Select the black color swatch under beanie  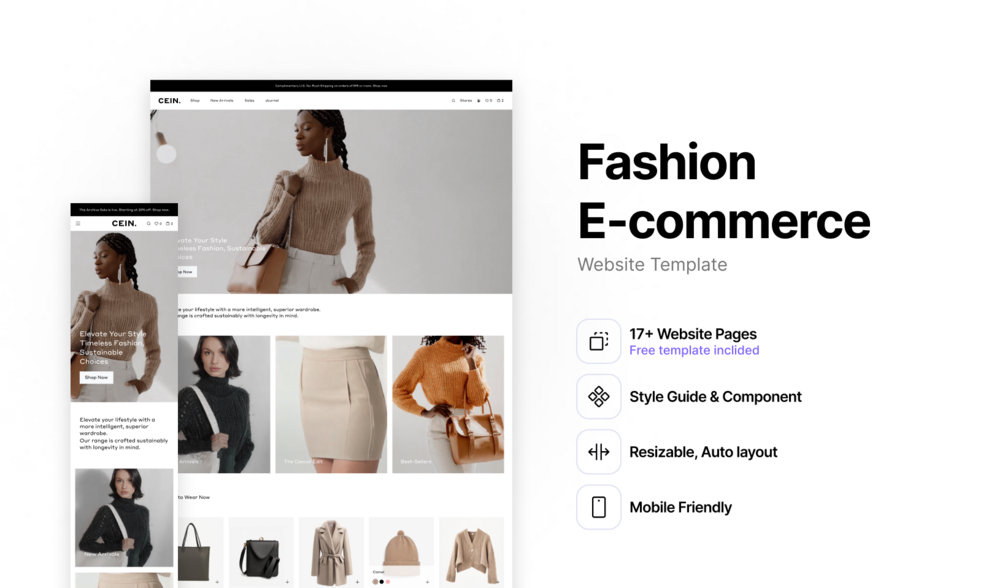pyautogui.click(x=381, y=582)
